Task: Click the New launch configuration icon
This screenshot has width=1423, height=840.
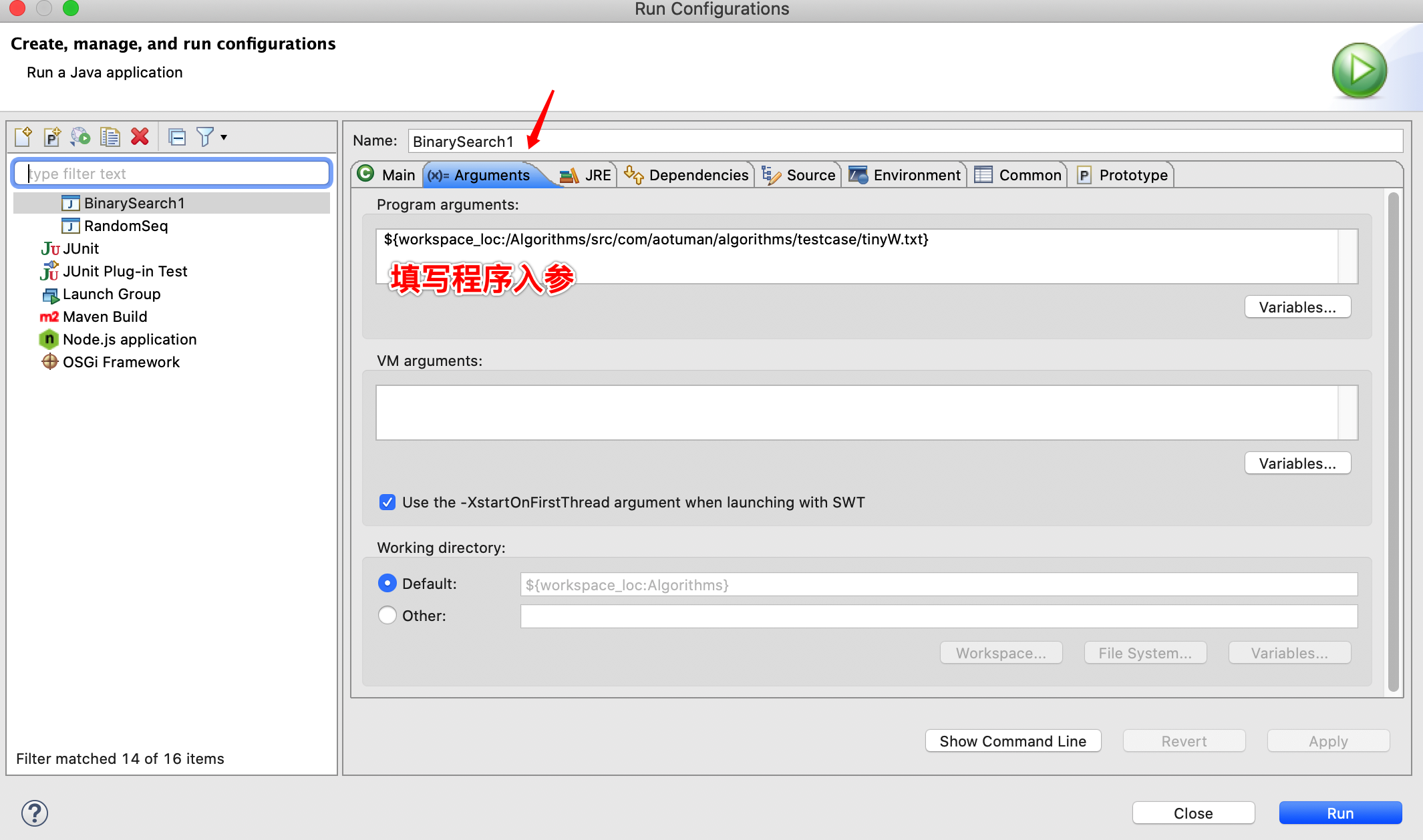Action: [23, 137]
